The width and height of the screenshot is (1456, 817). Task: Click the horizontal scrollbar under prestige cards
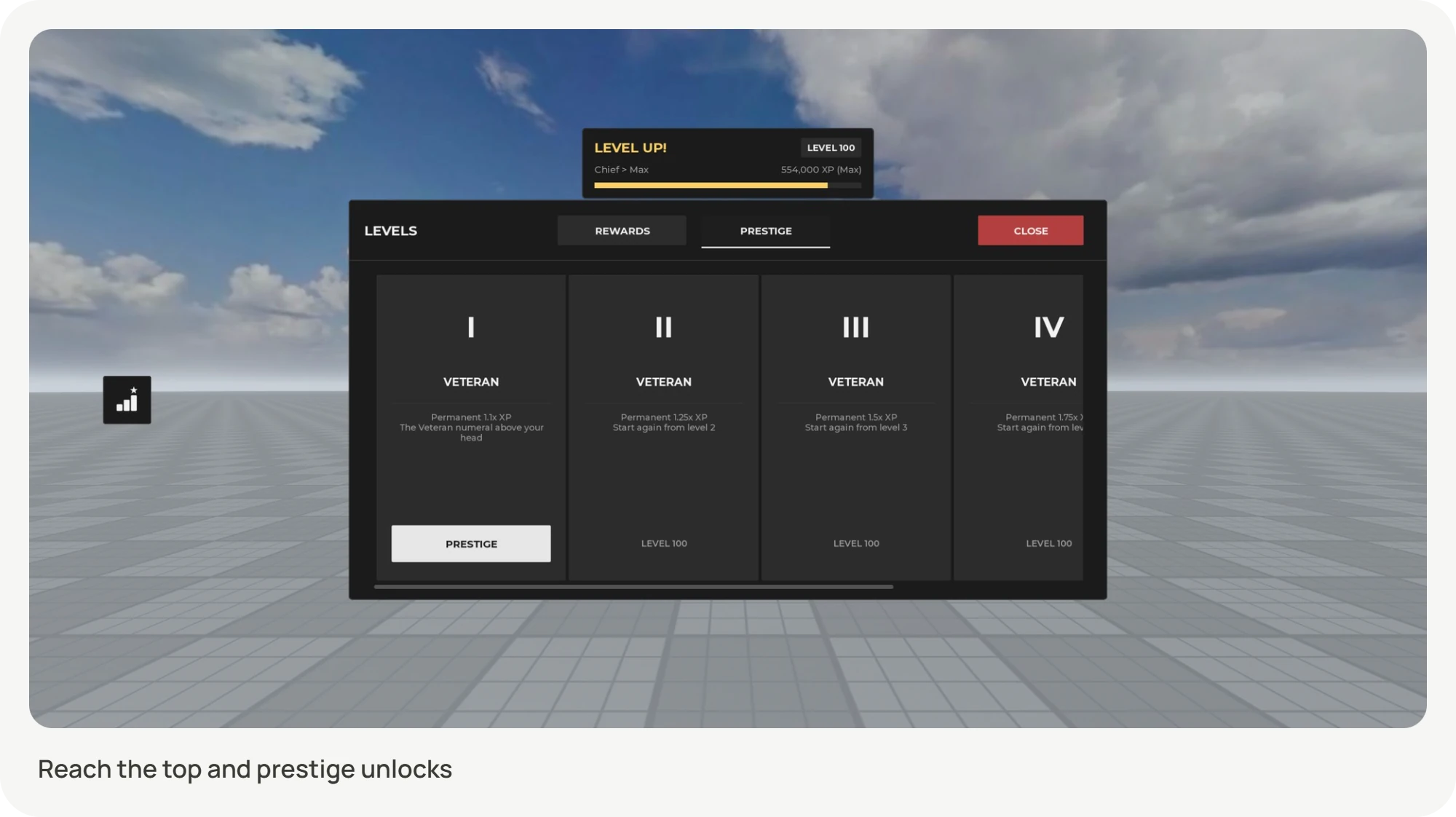click(x=633, y=586)
